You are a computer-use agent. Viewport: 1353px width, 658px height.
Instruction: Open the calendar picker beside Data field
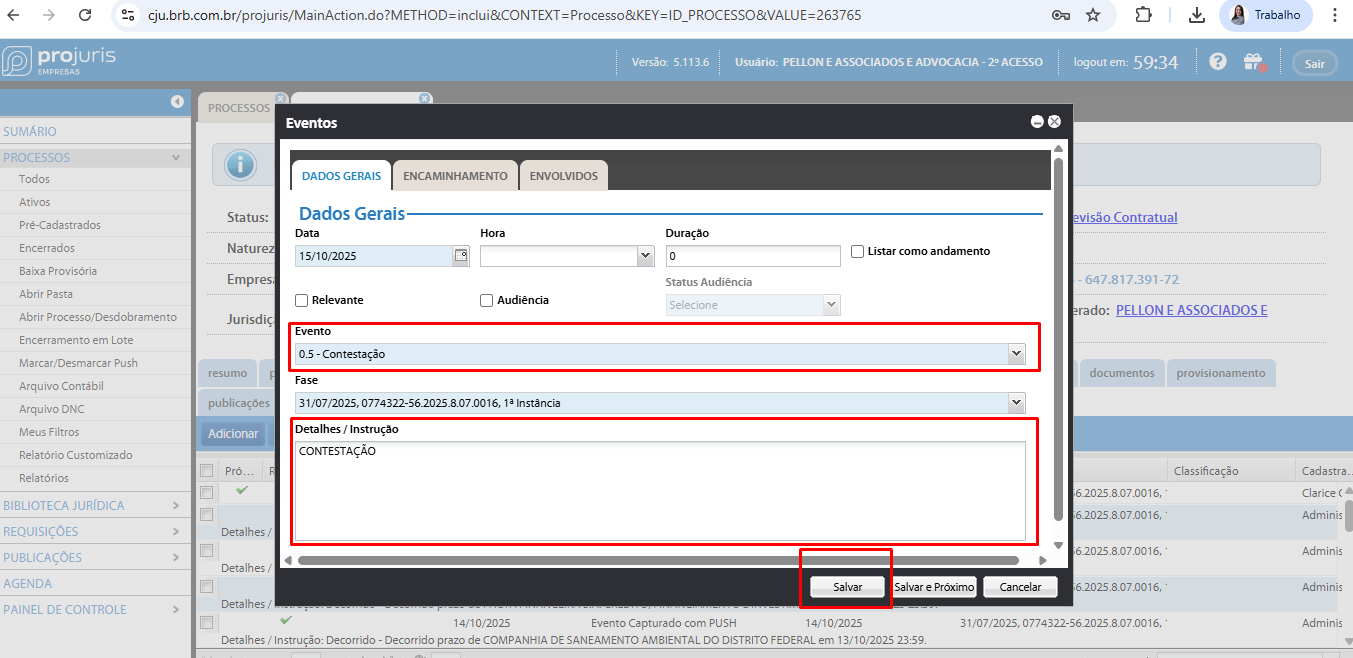pyautogui.click(x=460, y=256)
